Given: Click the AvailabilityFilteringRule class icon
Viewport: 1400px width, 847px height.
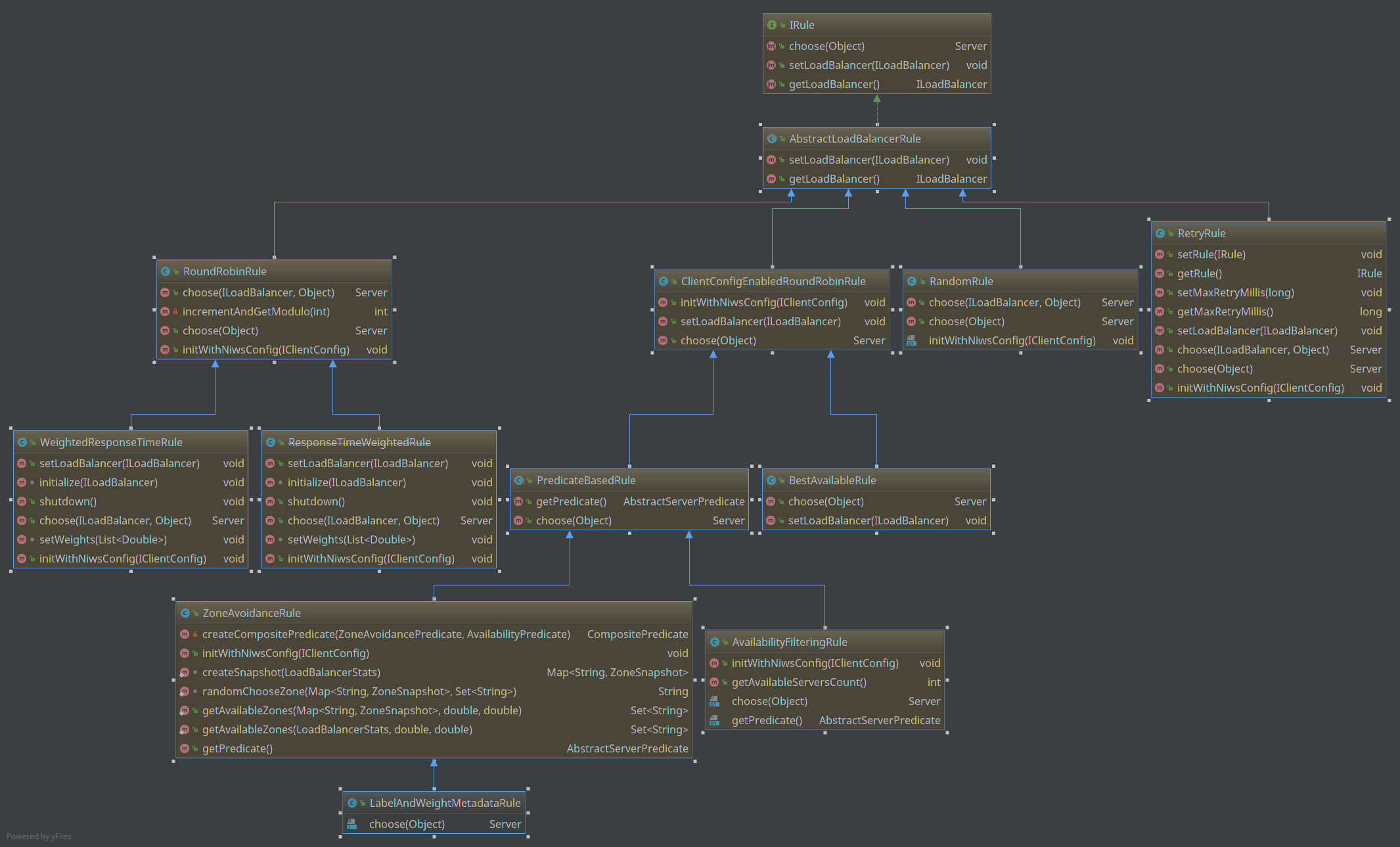Looking at the screenshot, I should coord(715,642).
